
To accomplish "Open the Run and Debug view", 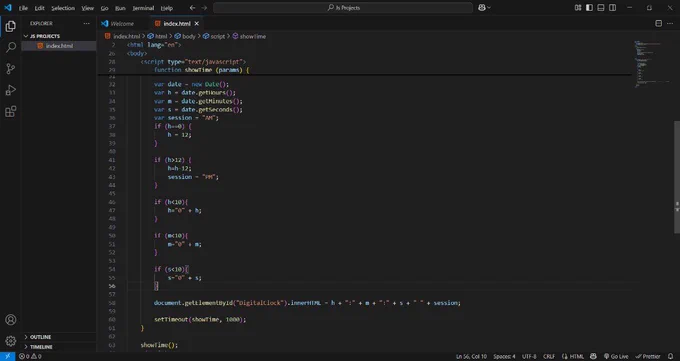I will tap(10, 90).
